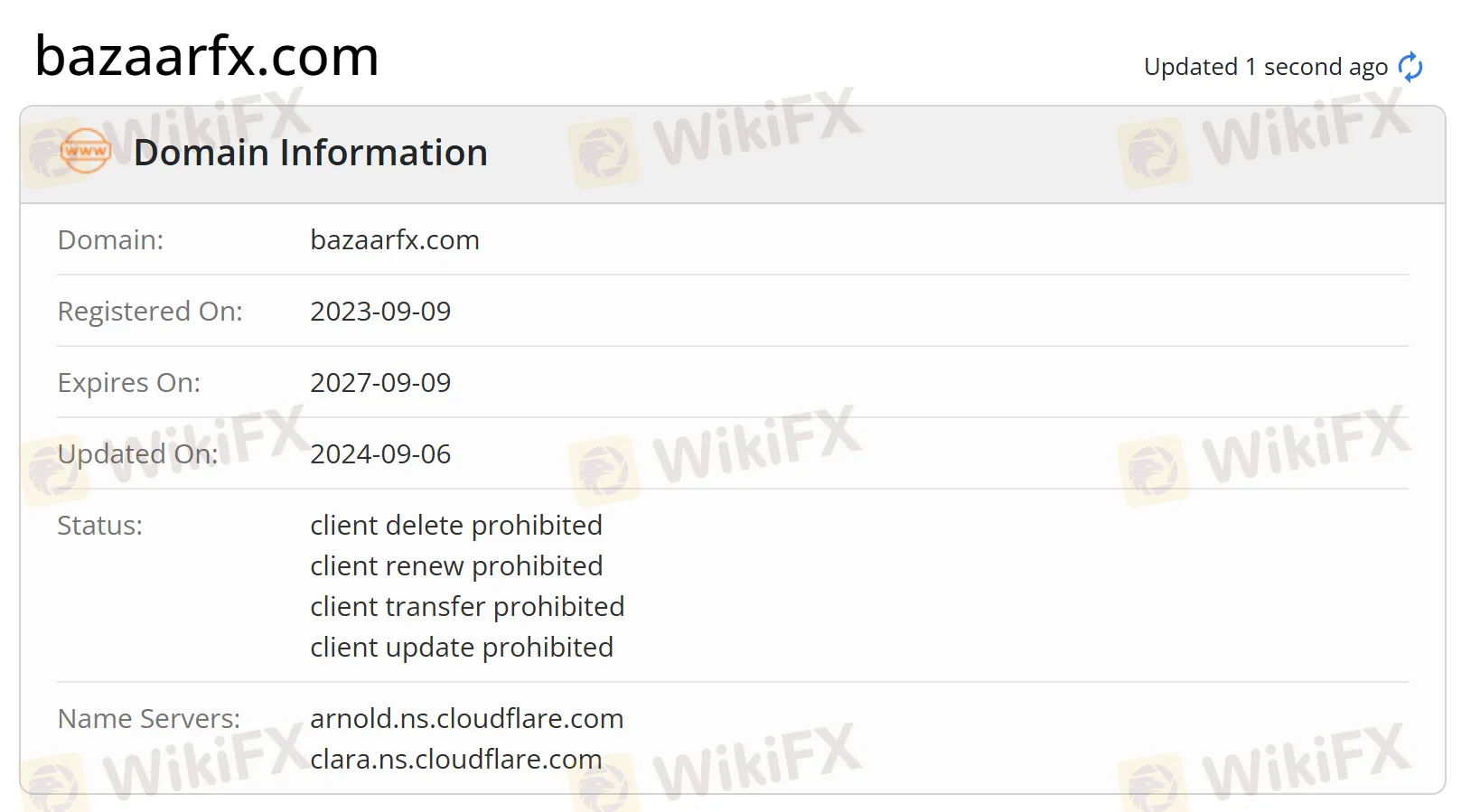Viewport: 1461px width, 812px height.
Task: Click the 'Domain:' label
Action: (x=110, y=239)
